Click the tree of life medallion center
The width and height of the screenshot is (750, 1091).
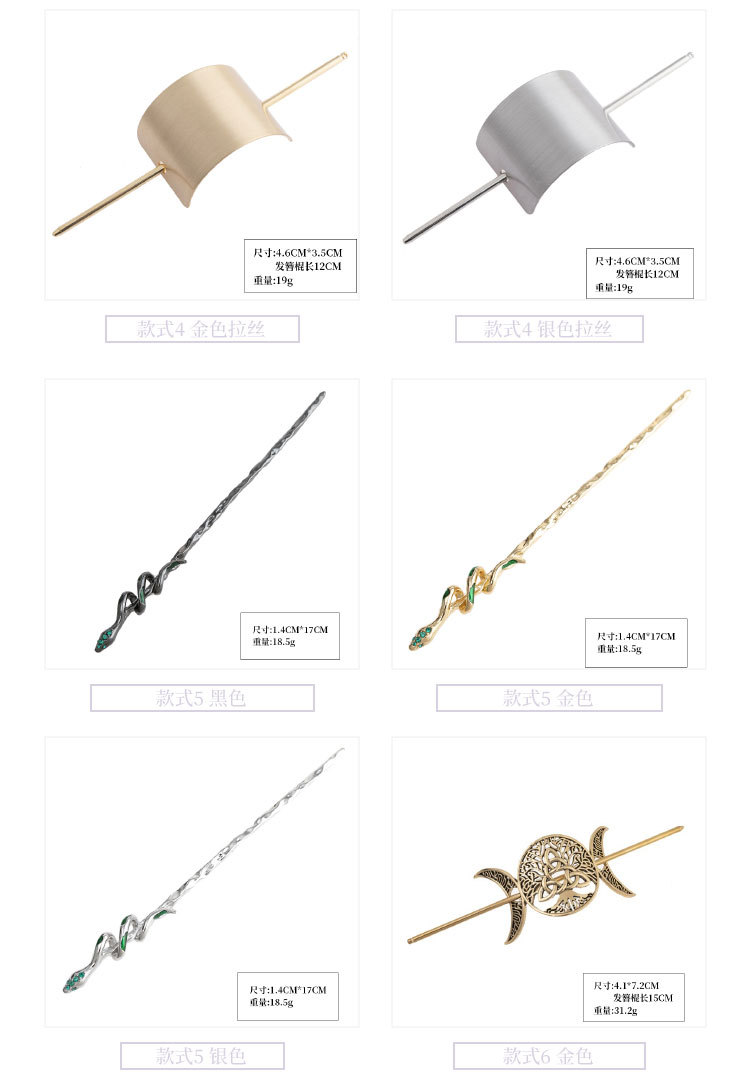click(x=557, y=873)
